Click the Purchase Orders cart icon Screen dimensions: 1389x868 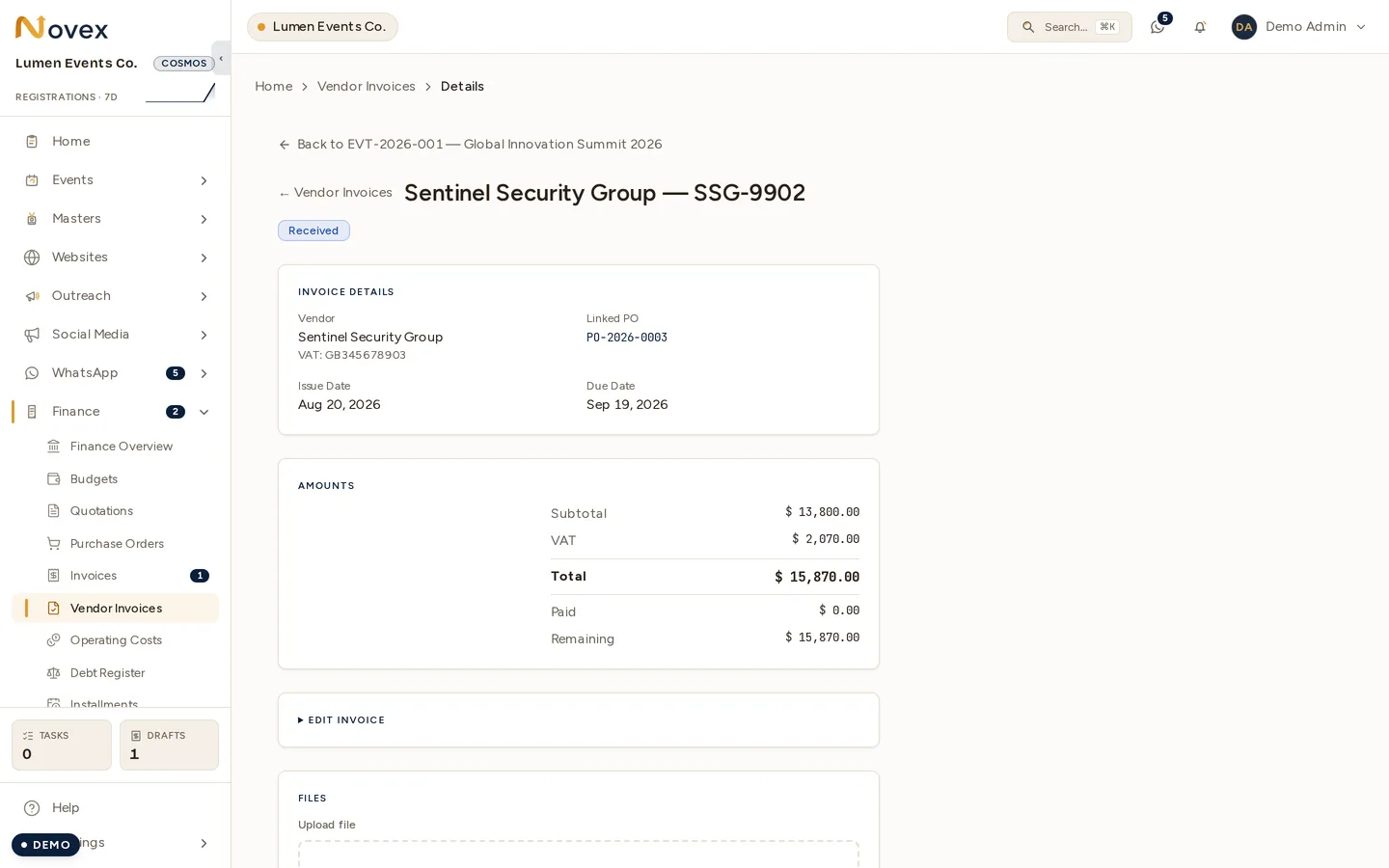54,544
